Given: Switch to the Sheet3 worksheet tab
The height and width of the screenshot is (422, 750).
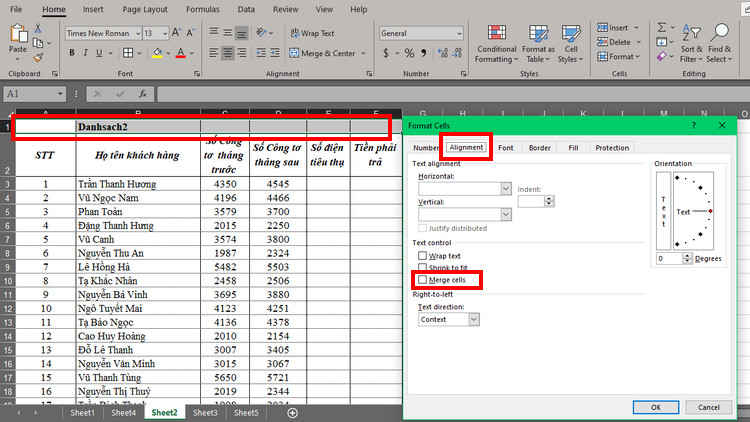Looking at the screenshot, I should [205, 412].
